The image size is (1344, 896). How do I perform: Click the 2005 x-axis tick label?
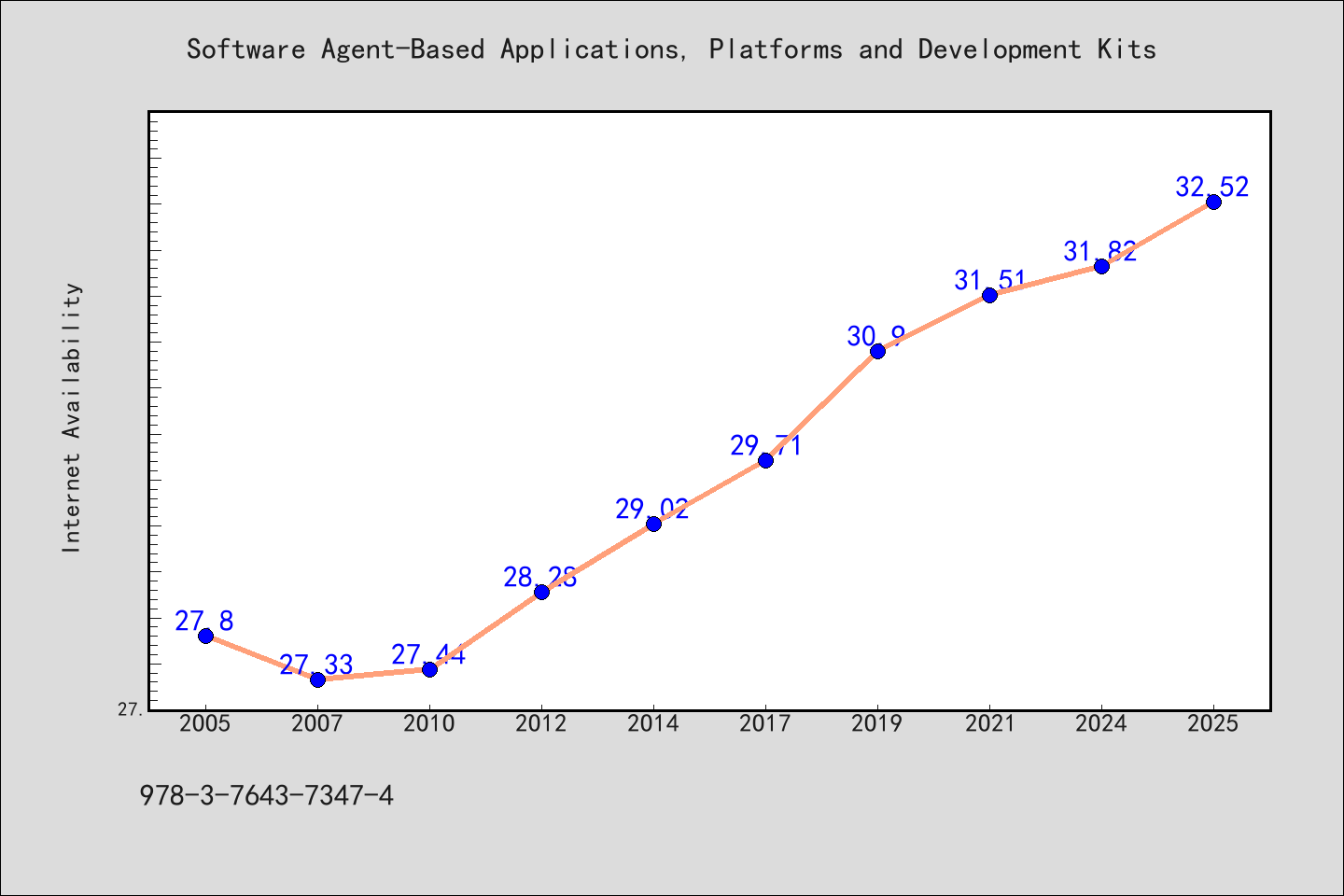click(205, 724)
